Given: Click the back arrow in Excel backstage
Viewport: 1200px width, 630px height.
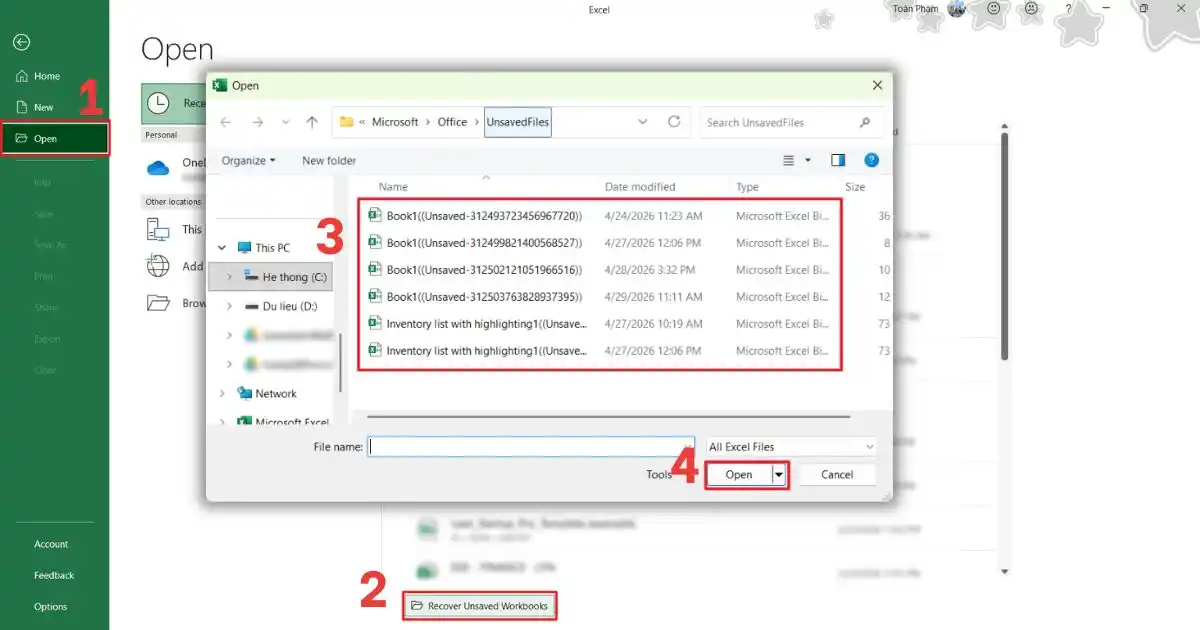Looking at the screenshot, I should pos(21,42).
